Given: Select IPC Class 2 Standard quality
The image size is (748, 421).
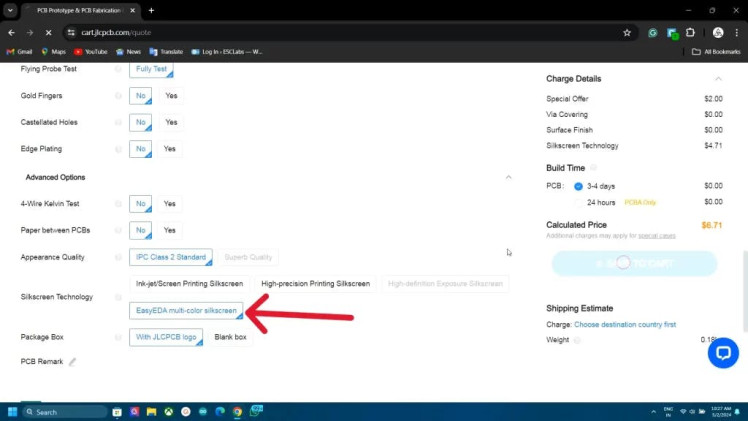Looking at the screenshot, I should coord(171,257).
